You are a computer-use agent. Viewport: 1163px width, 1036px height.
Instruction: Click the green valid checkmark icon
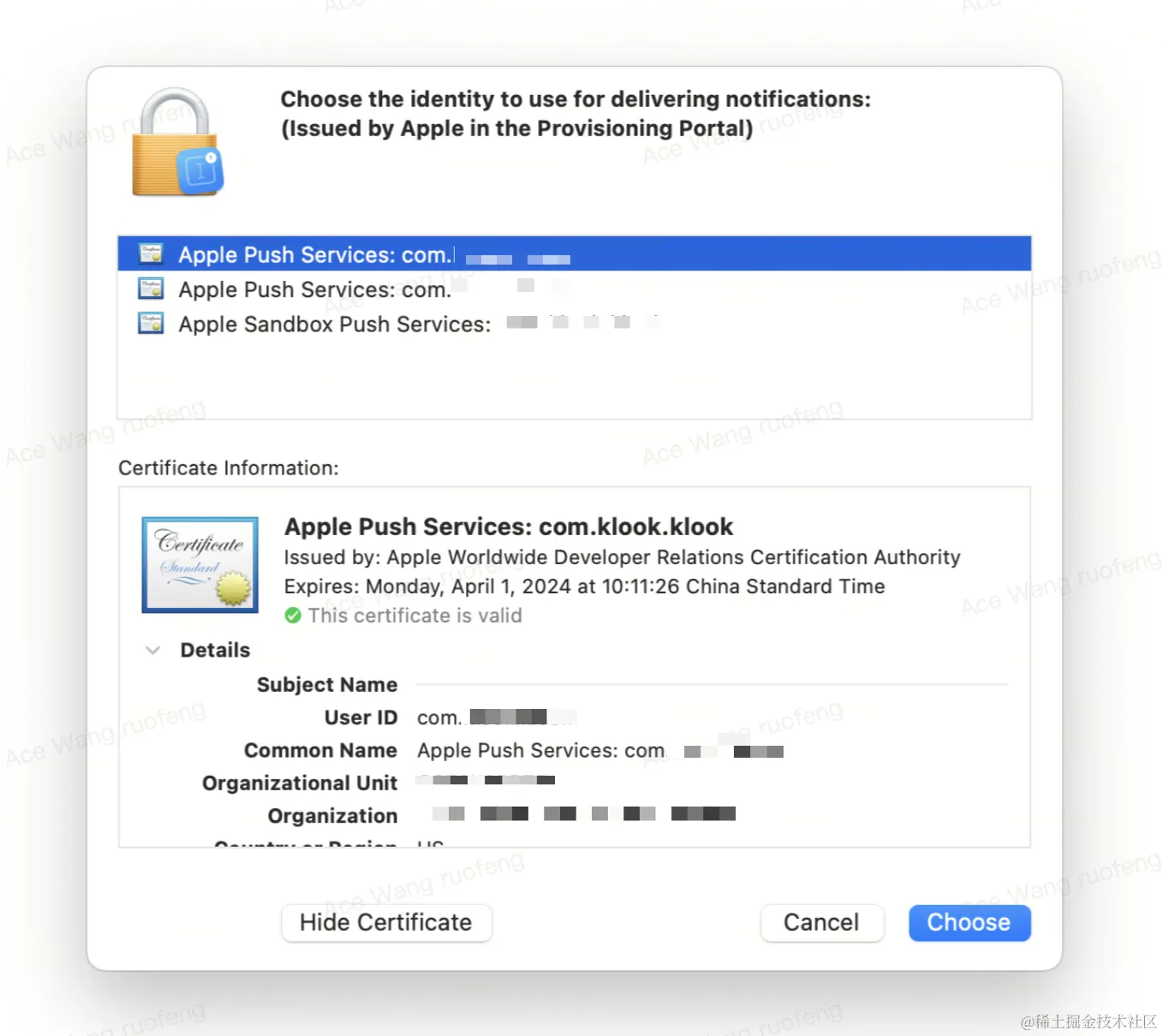(293, 616)
